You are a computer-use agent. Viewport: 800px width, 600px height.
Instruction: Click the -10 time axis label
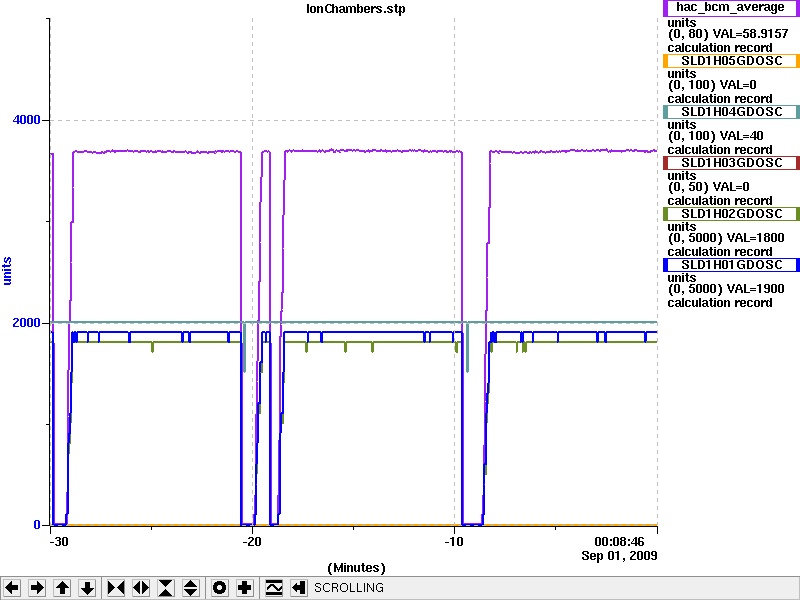[x=454, y=542]
